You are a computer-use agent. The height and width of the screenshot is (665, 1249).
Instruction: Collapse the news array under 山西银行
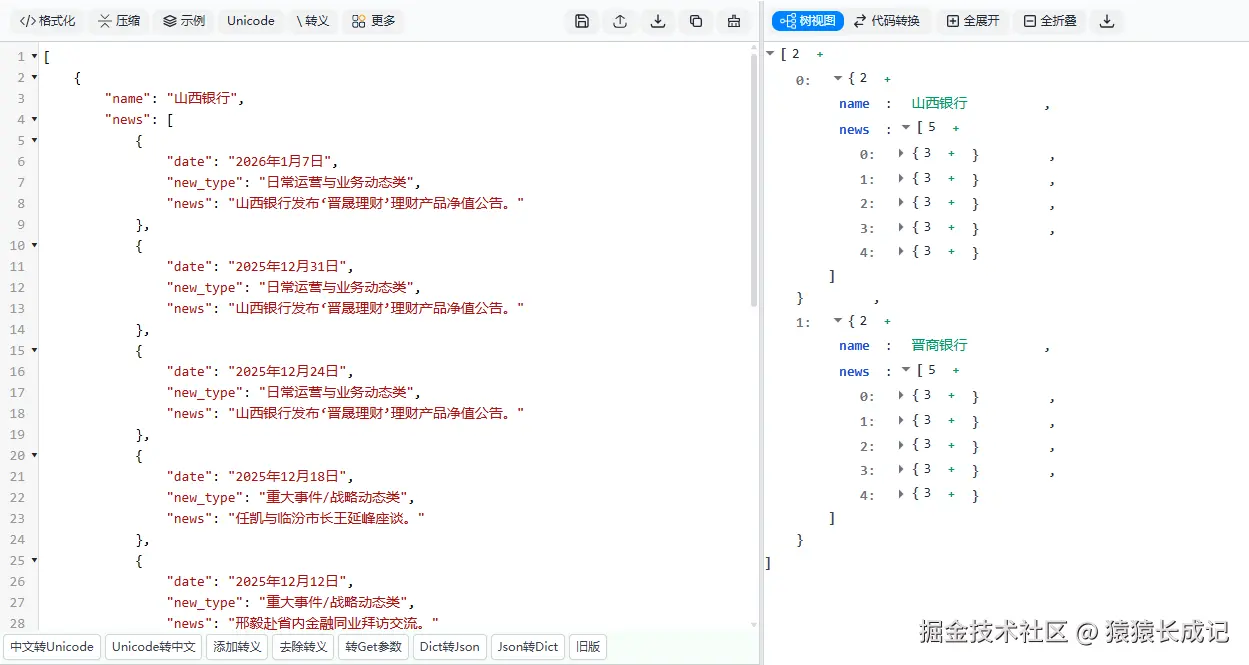pos(906,128)
